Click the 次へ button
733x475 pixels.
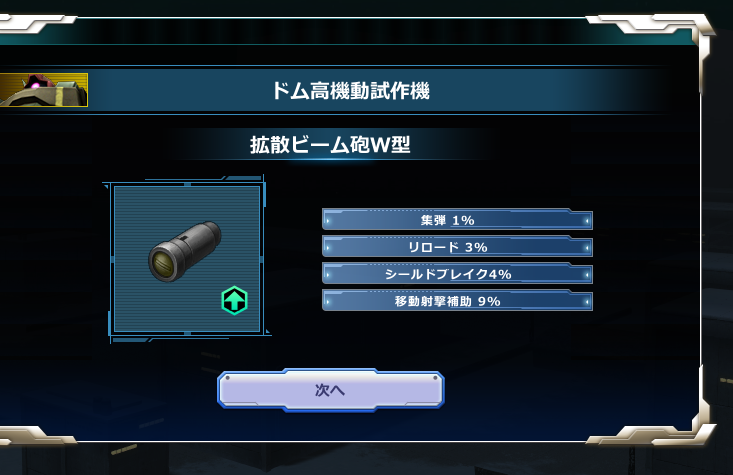[331, 390]
